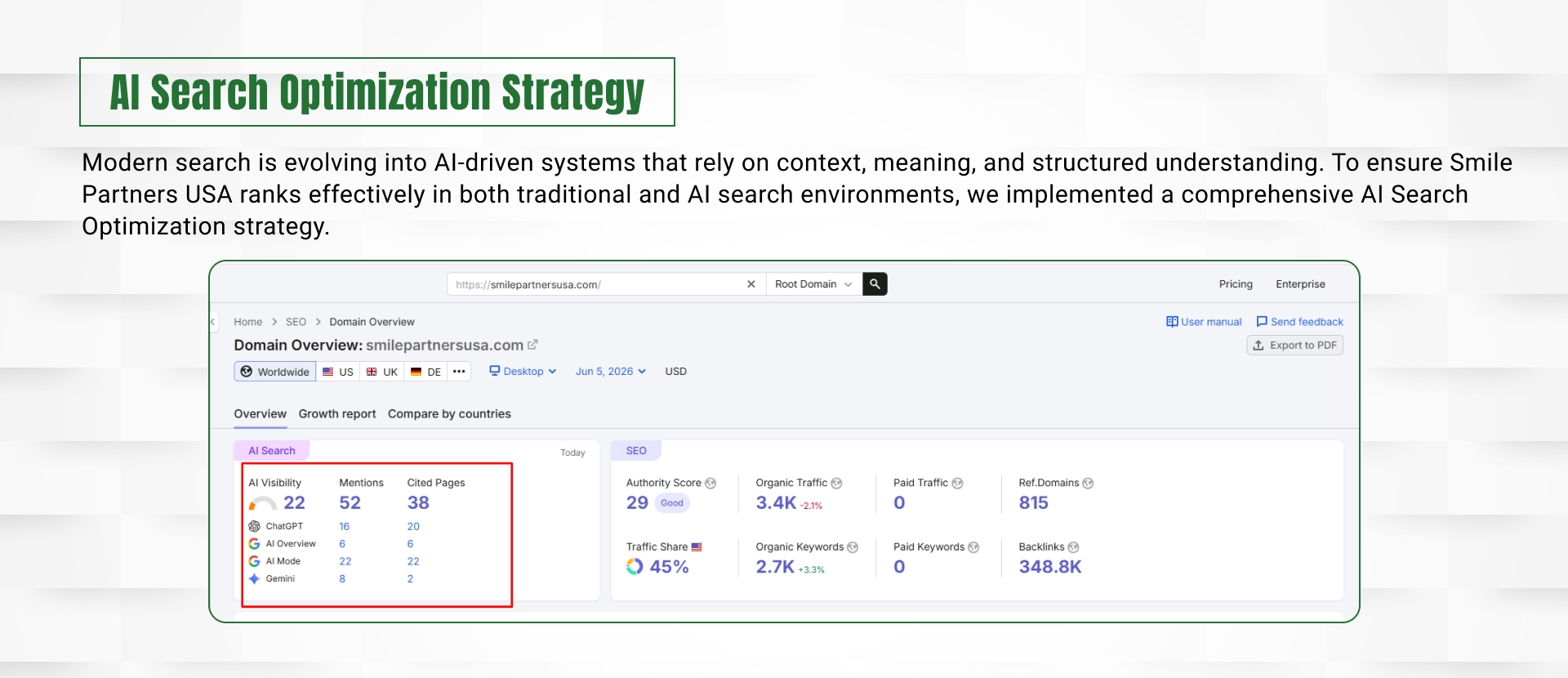The height and width of the screenshot is (678, 1568).
Task: Click the Traffic Share donut chart icon
Action: pos(635,566)
